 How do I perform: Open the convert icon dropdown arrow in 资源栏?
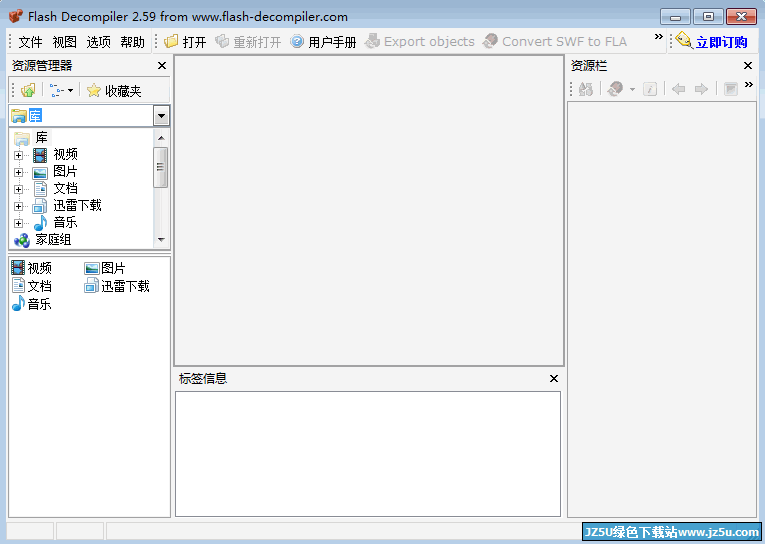[x=632, y=89]
